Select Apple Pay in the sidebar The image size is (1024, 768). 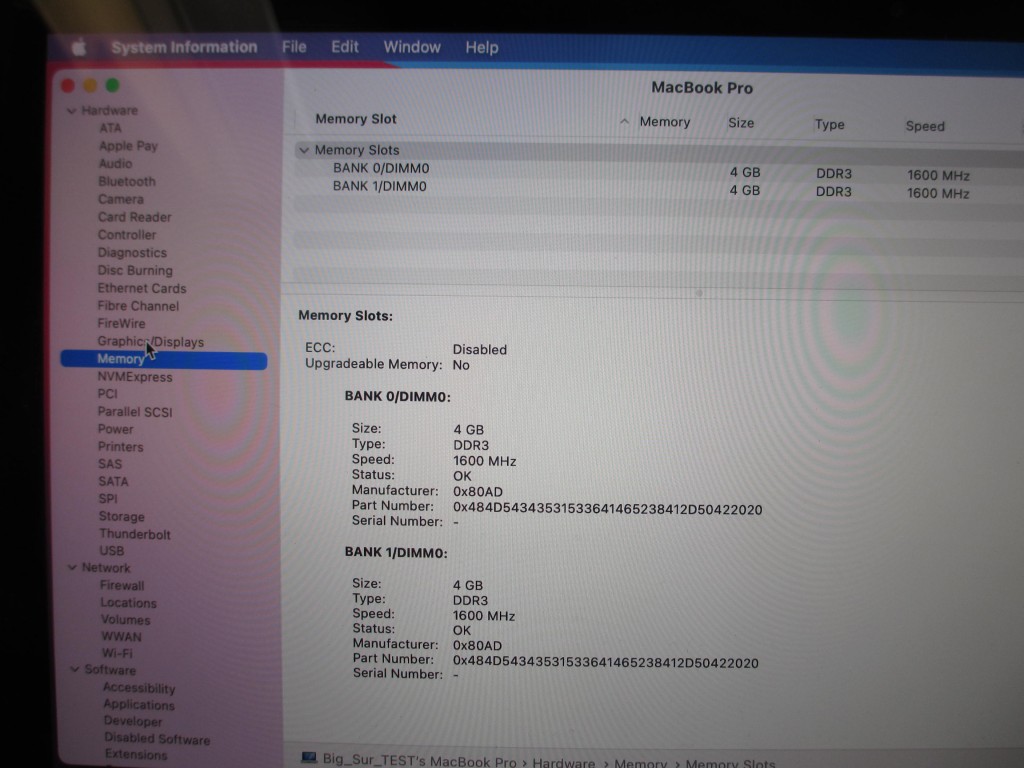click(128, 146)
